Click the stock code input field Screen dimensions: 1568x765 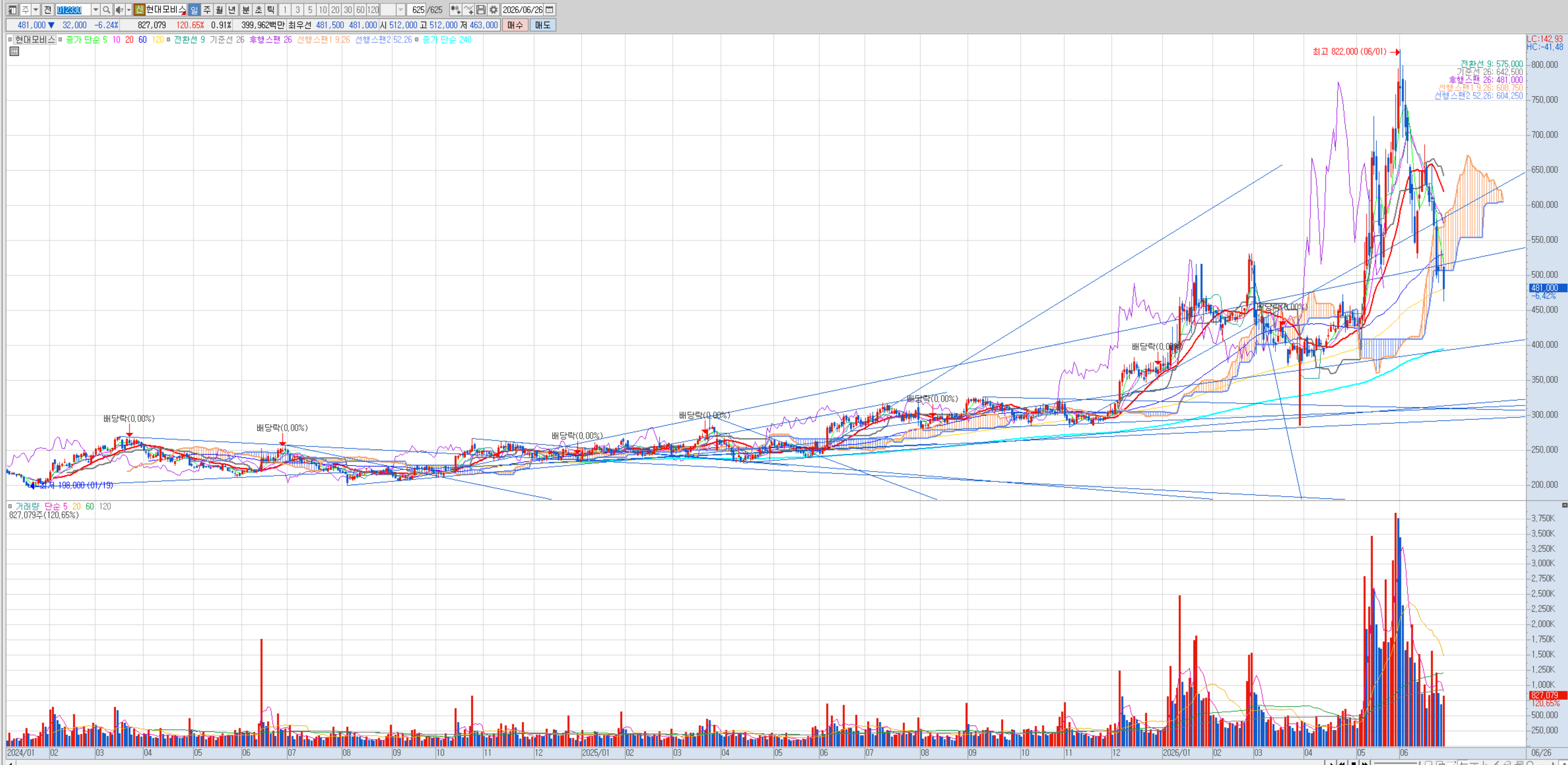click(x=73, y=10)
